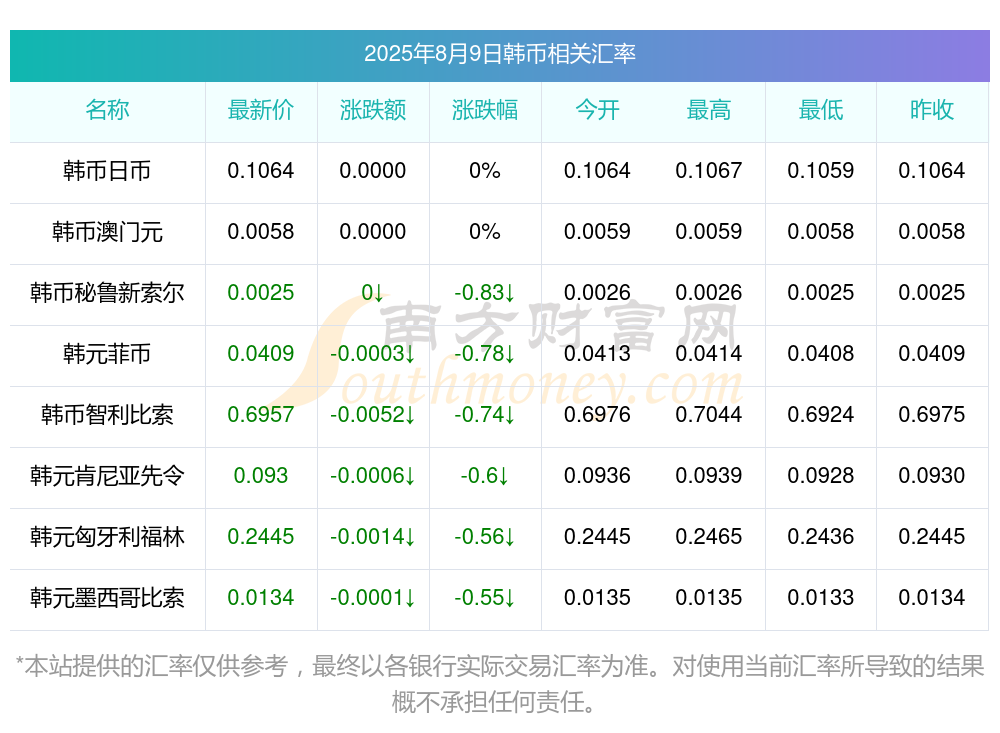Select the 韩元匈牙利福林 row name
1000x733 pixels.
107,537
